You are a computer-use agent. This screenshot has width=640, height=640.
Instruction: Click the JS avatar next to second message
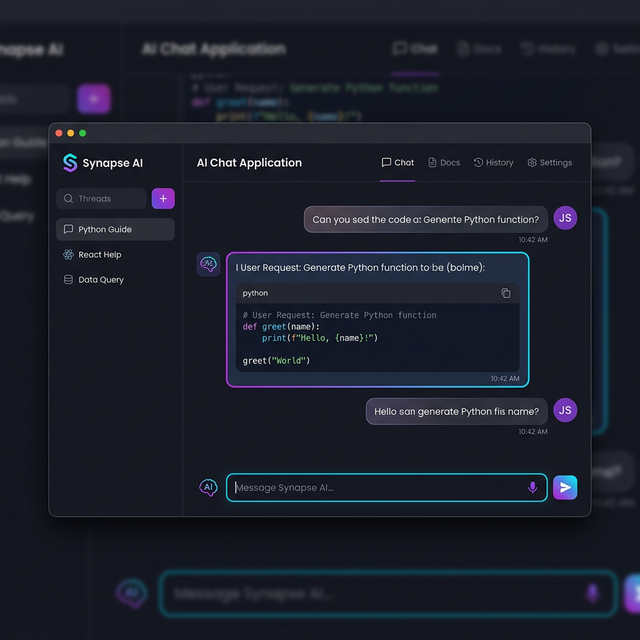tap(565, 410)
